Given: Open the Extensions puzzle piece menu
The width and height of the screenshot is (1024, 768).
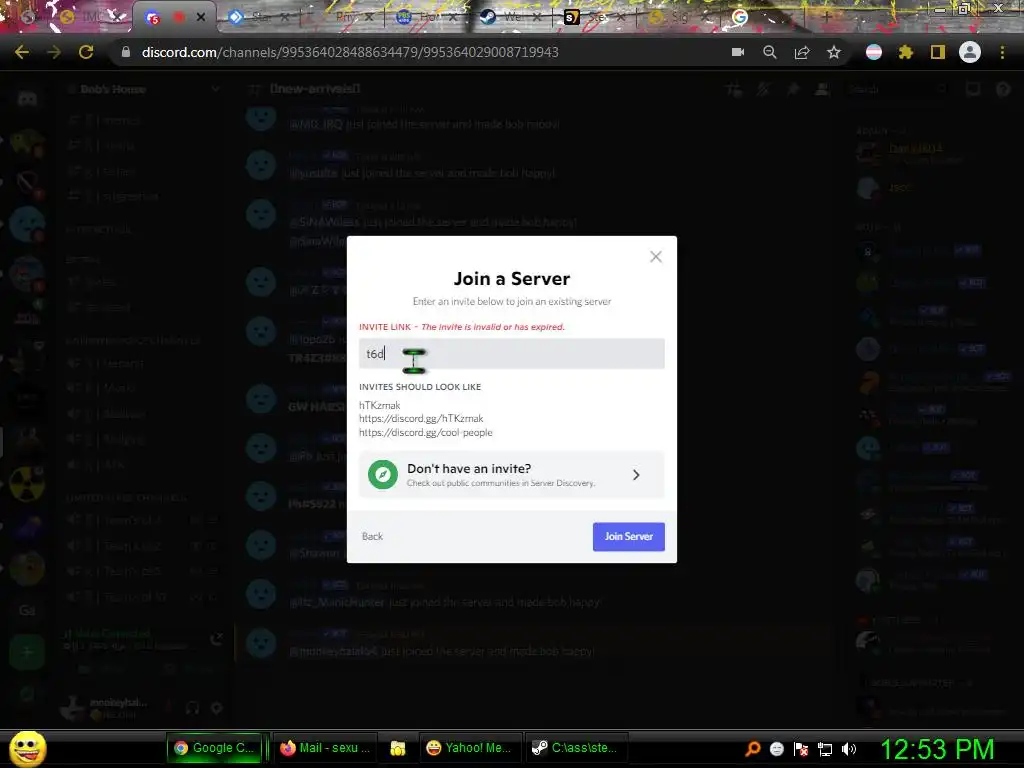Looking at the screenshot, I should tap(905, 52).
